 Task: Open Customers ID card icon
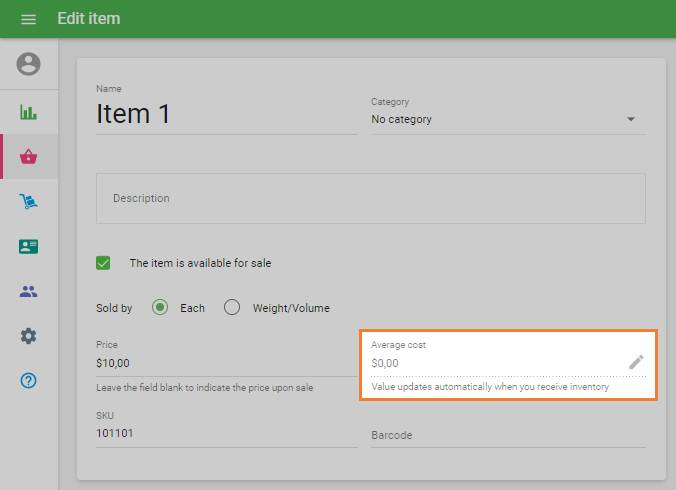tap(29, 247)
